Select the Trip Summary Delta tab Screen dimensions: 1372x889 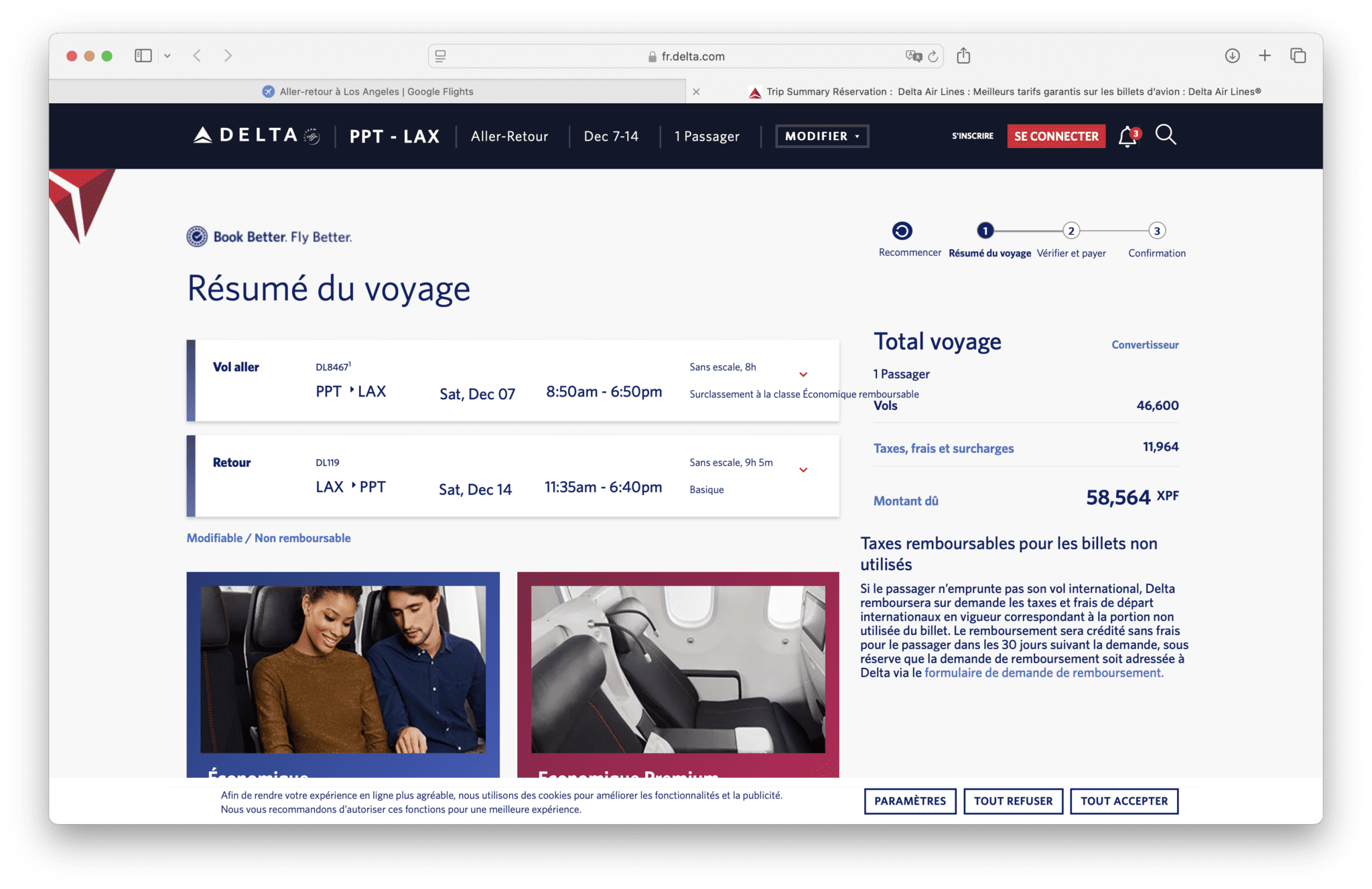point(1005,92)
